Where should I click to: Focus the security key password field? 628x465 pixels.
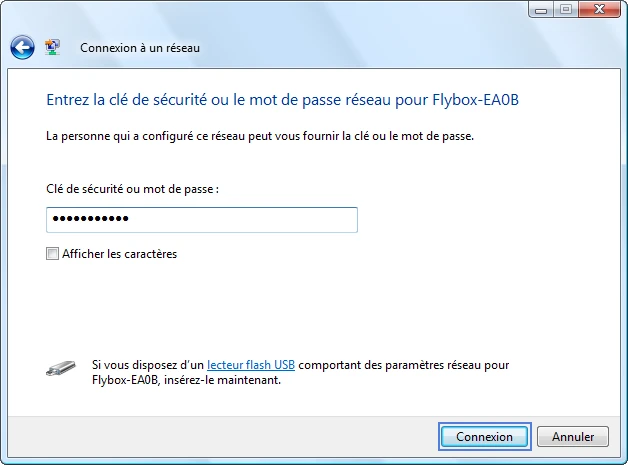[x=202, y=219]
